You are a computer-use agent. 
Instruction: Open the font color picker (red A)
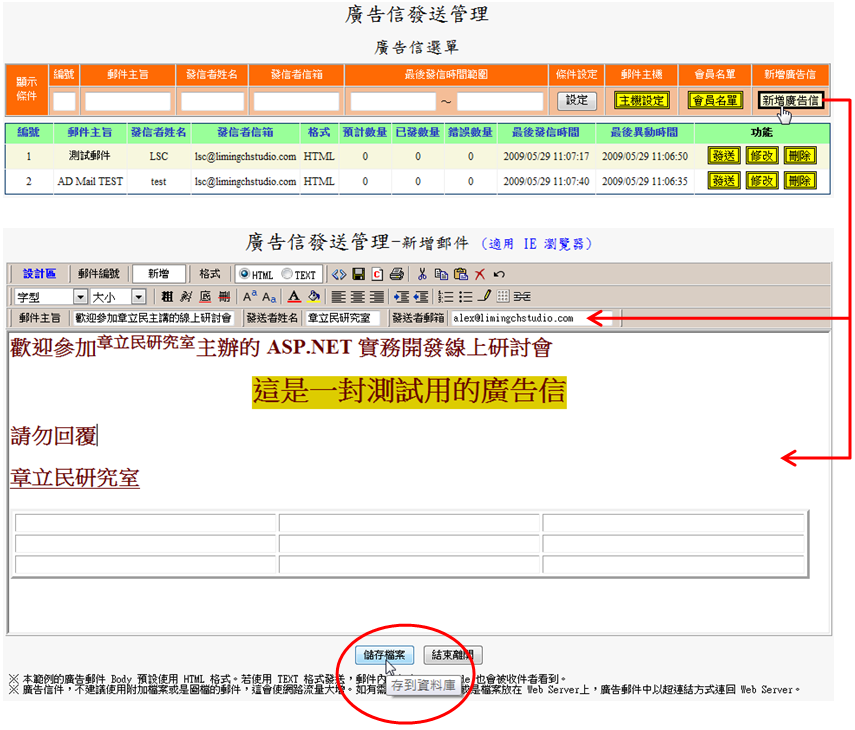click(x=294, y=297)
